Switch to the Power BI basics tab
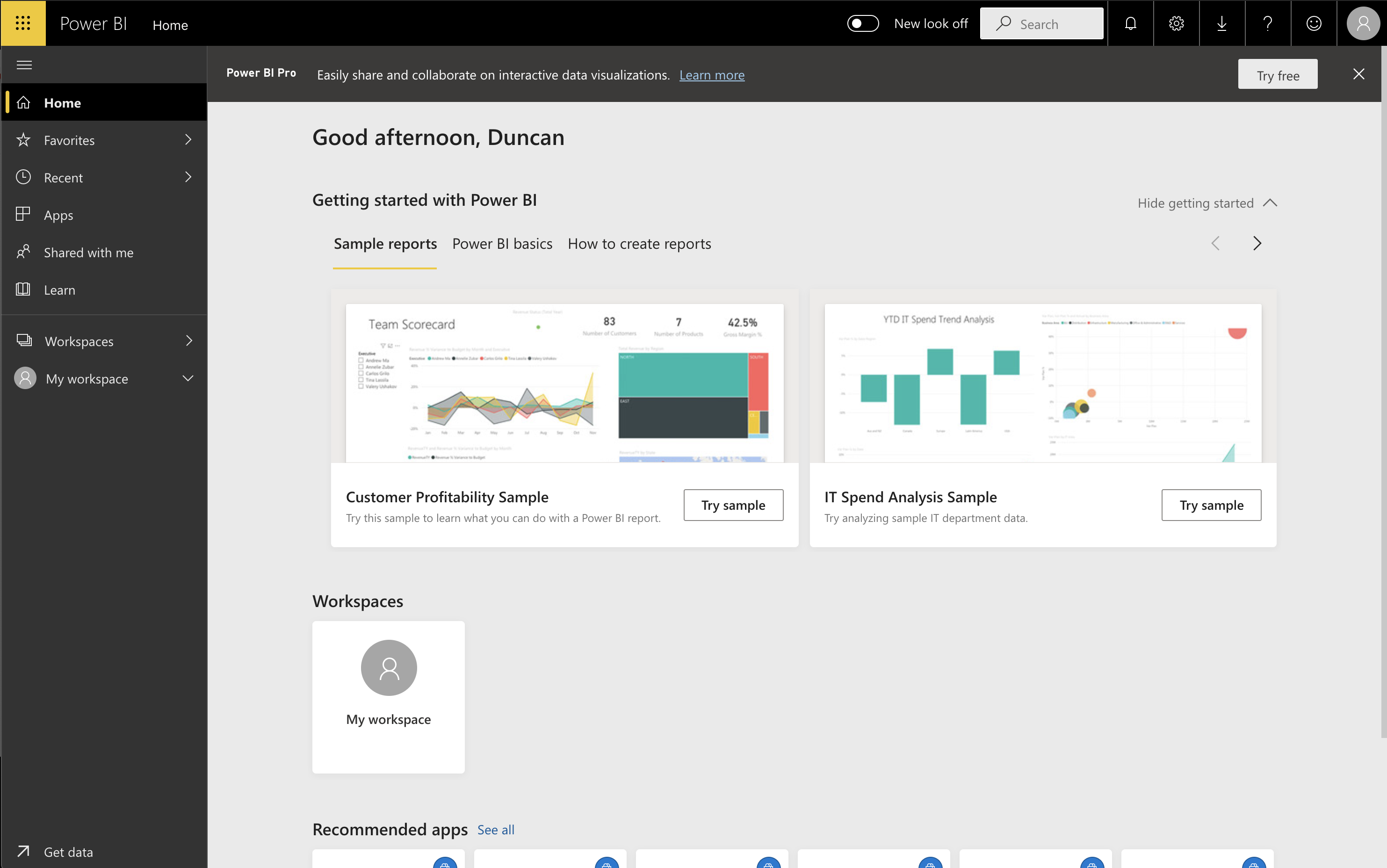 tap(502, 244)
